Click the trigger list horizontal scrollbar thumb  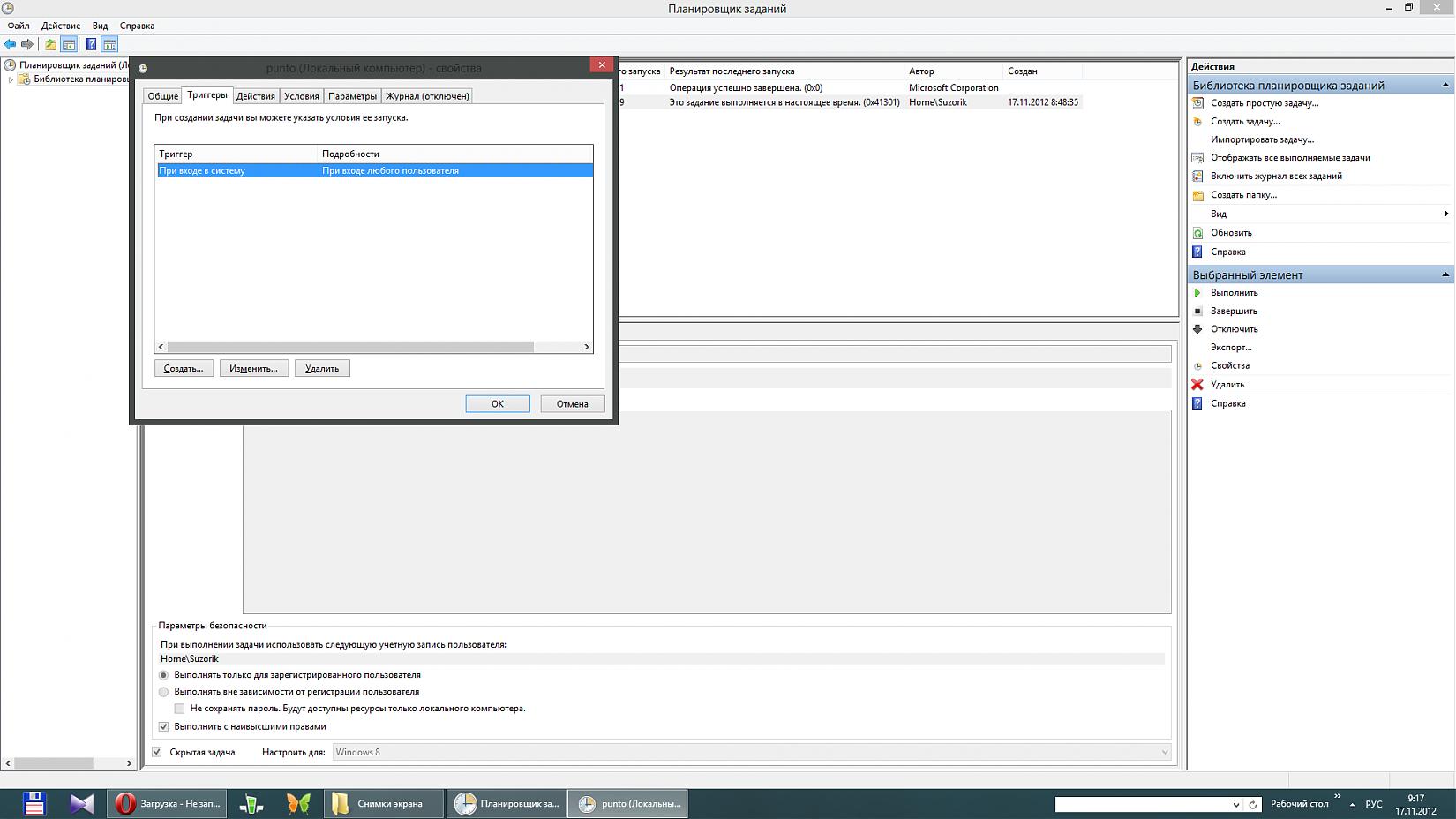click(350, 347)
